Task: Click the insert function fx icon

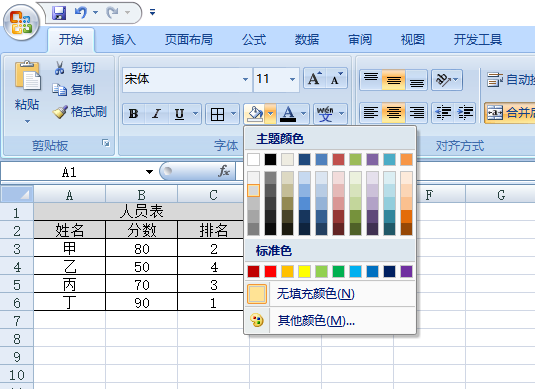Action: coord(224,171)
